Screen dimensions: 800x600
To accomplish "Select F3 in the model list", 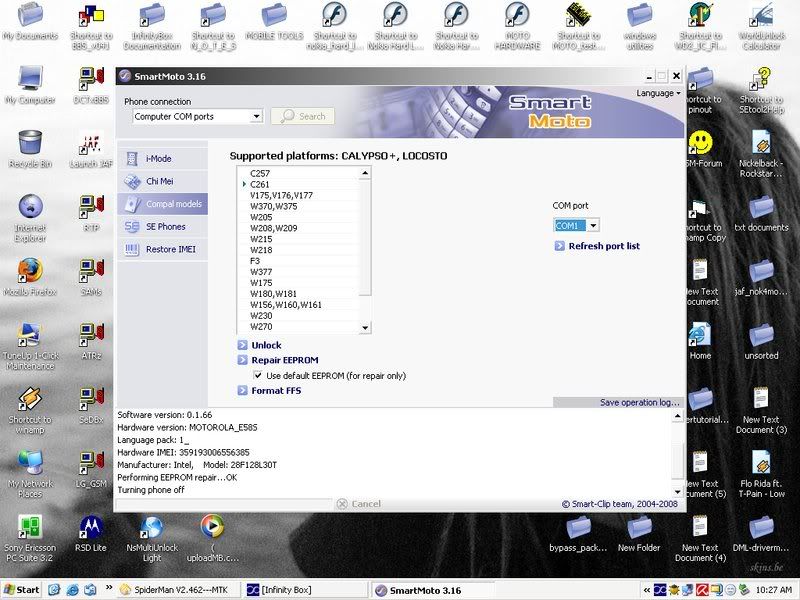I will [x=255, y=261].
